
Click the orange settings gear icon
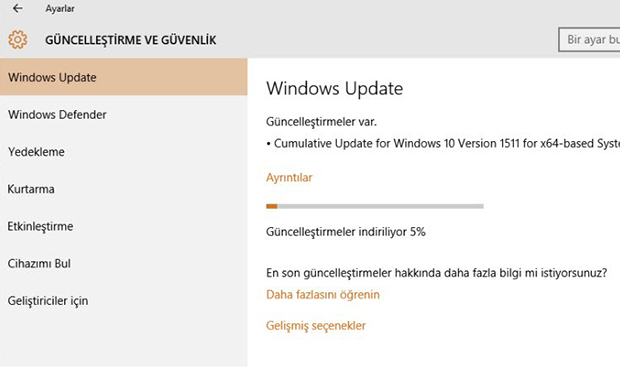pos(18,40)
